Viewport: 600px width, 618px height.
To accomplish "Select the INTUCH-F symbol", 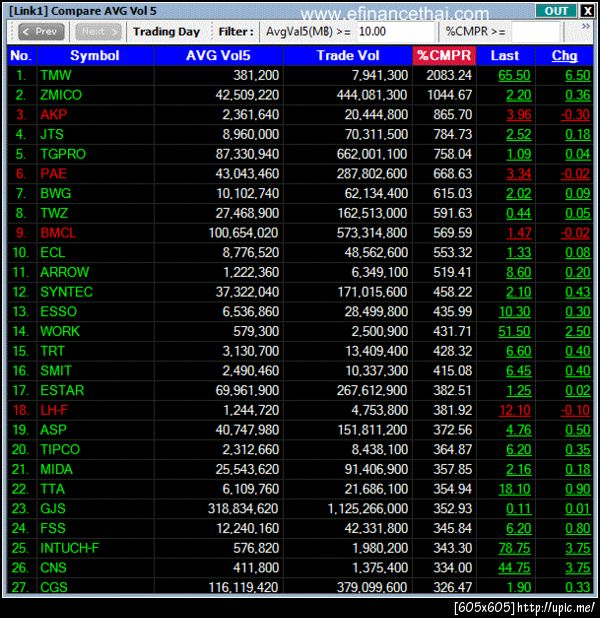I will pyautogui.click(x=69, y=548).
